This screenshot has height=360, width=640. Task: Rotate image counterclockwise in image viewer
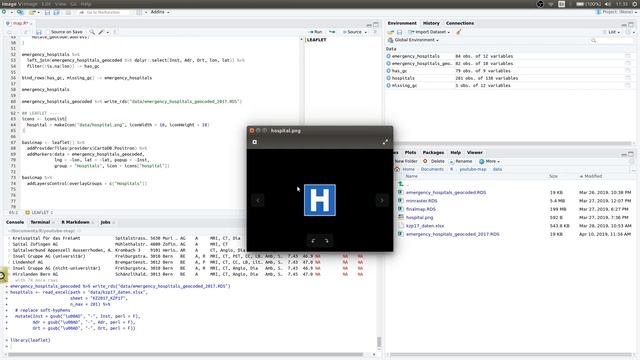point(313,241)
